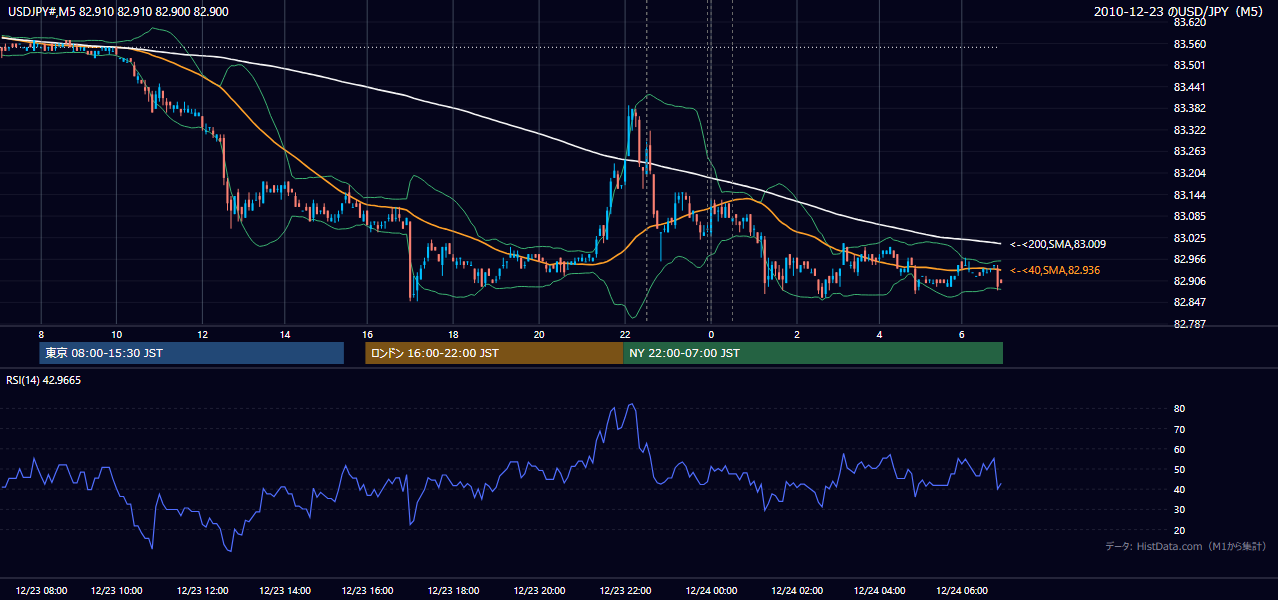Viewport: 1278px width, 600px height.
Task: Click price axis value 82.906
Action: click(1188, 280)
